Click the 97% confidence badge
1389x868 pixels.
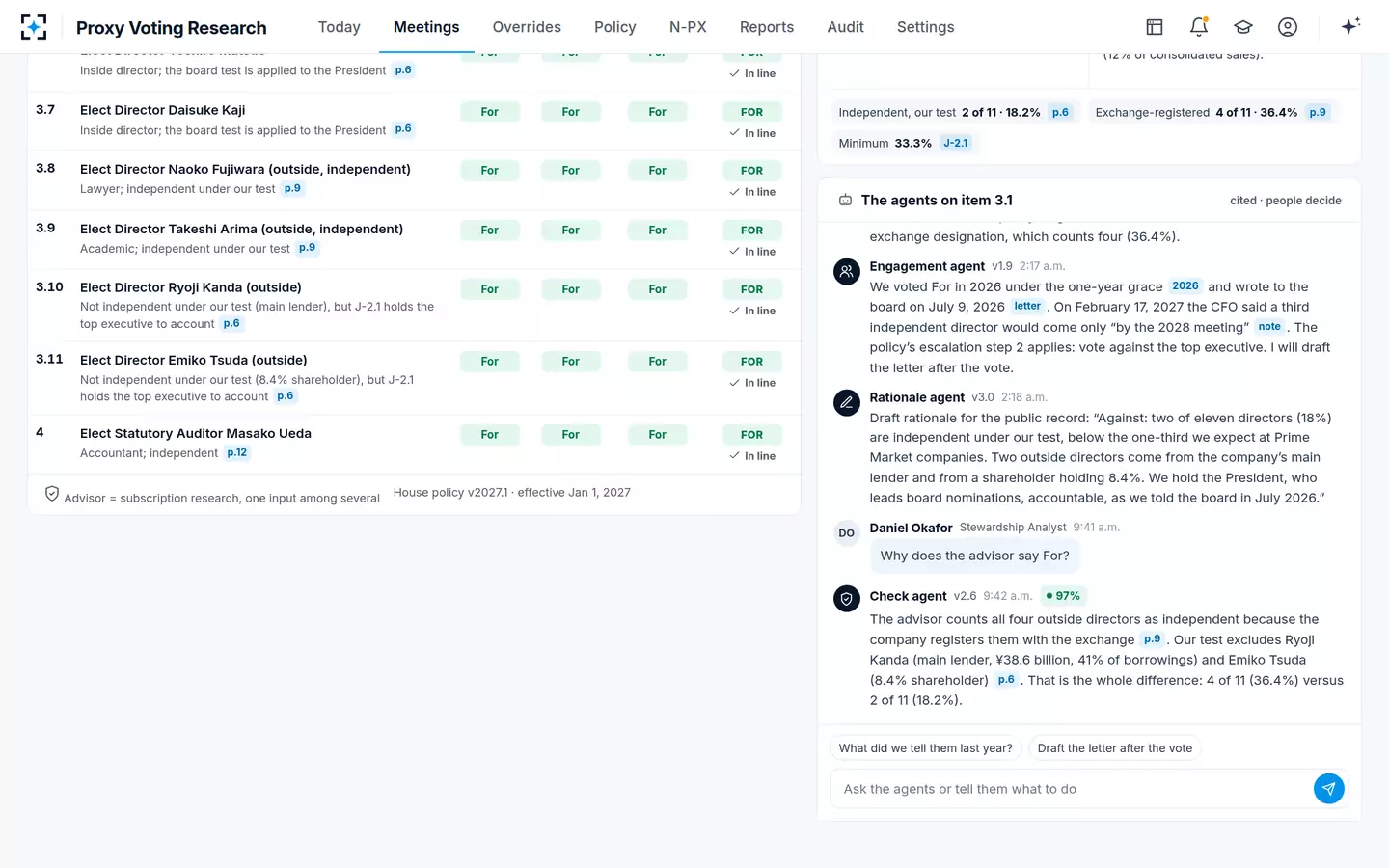tap(1063, 596)
